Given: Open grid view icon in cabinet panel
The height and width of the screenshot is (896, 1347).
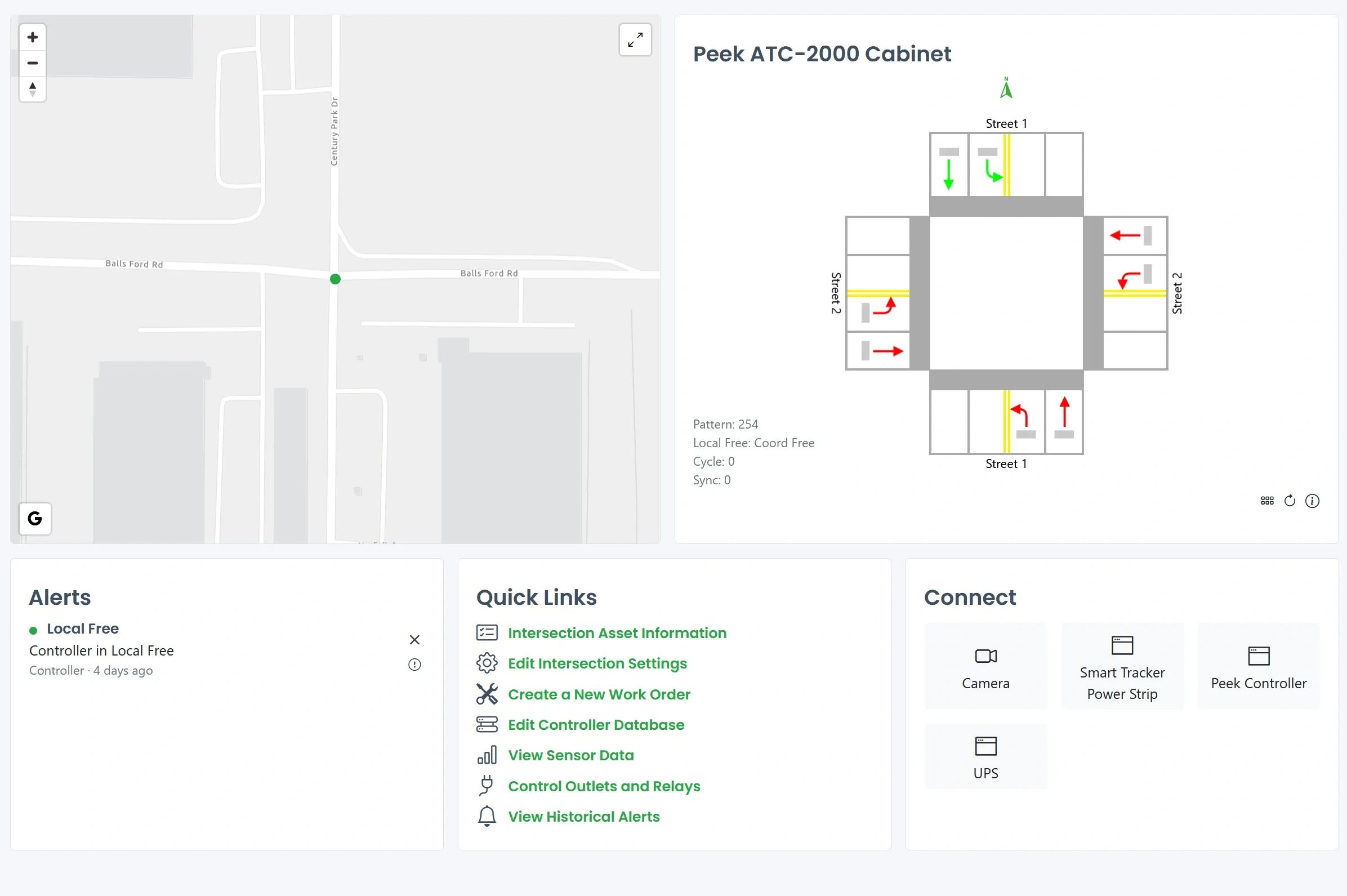Looking at the screenshot, I should point(1267,501).
